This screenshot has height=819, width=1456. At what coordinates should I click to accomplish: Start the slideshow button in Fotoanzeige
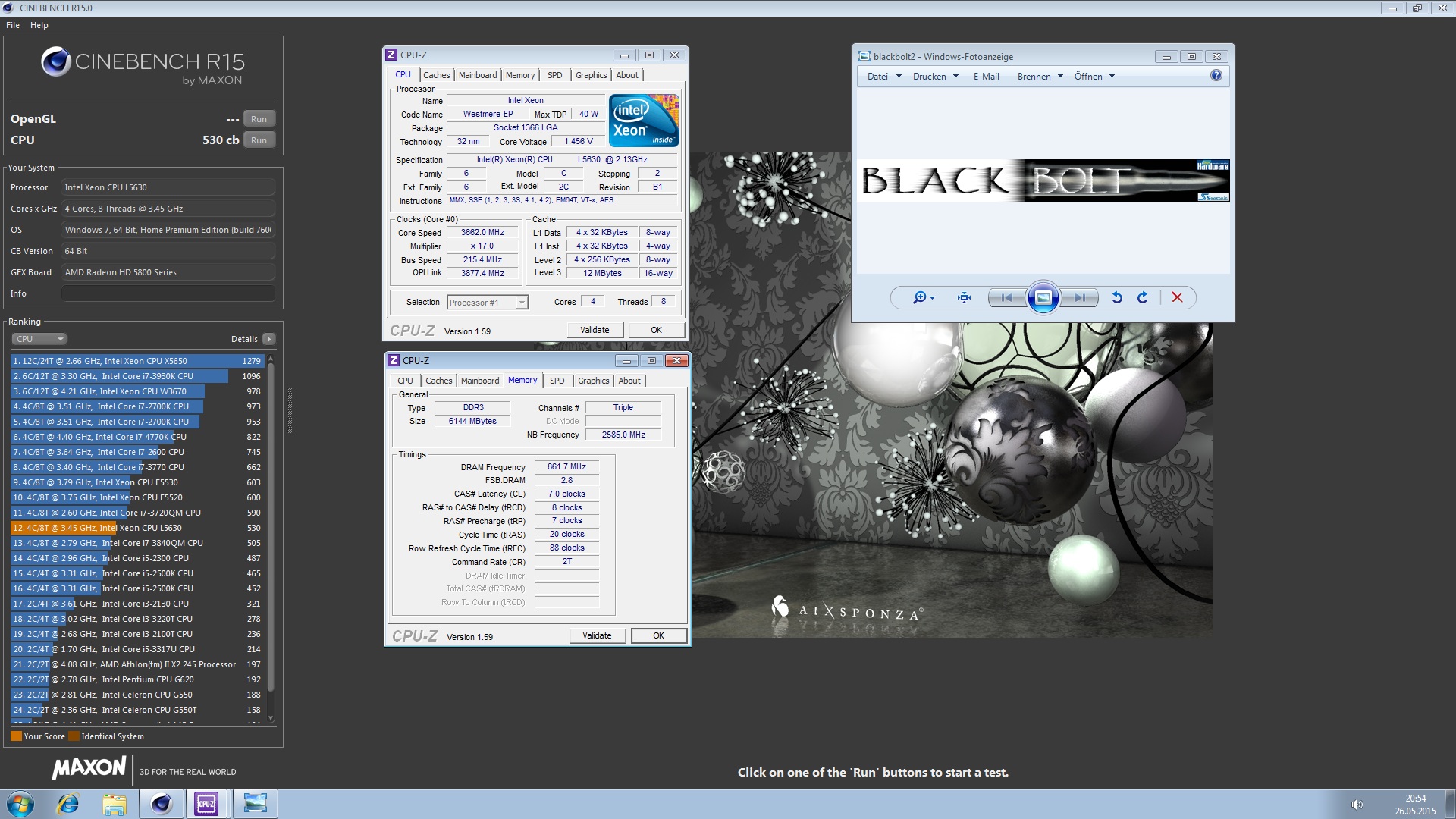tap(1043, 298)
